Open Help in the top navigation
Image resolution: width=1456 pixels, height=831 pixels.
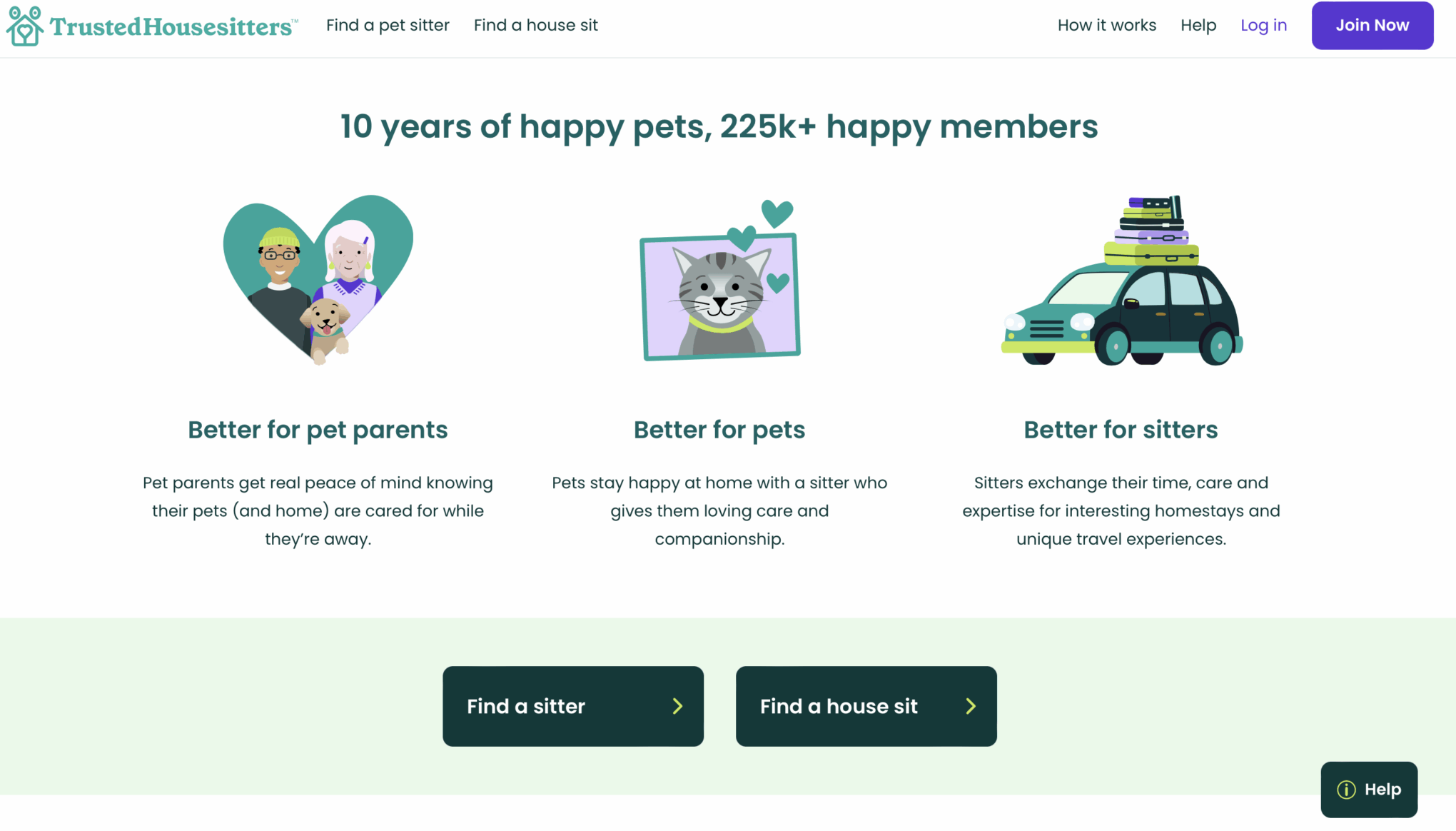coord(1198,25)
